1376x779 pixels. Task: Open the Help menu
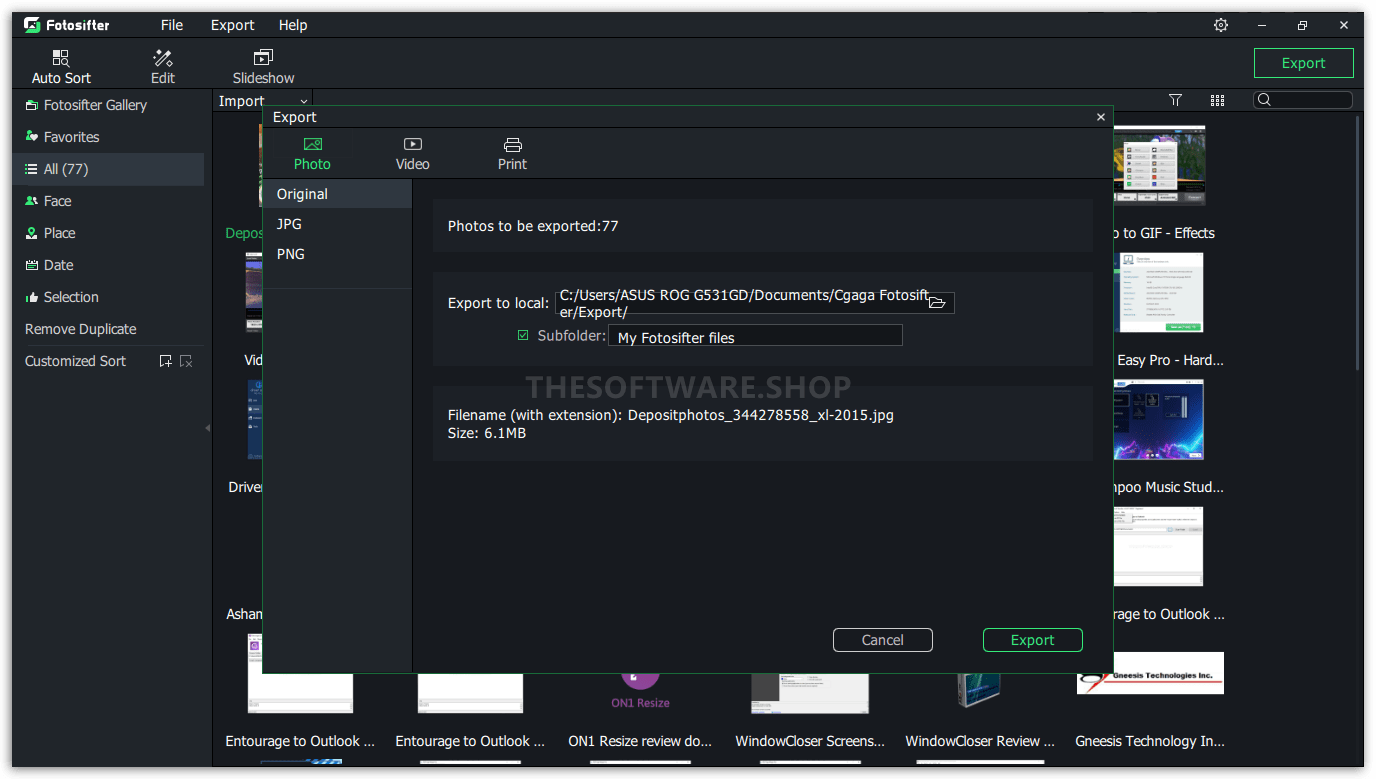(293, 25)
